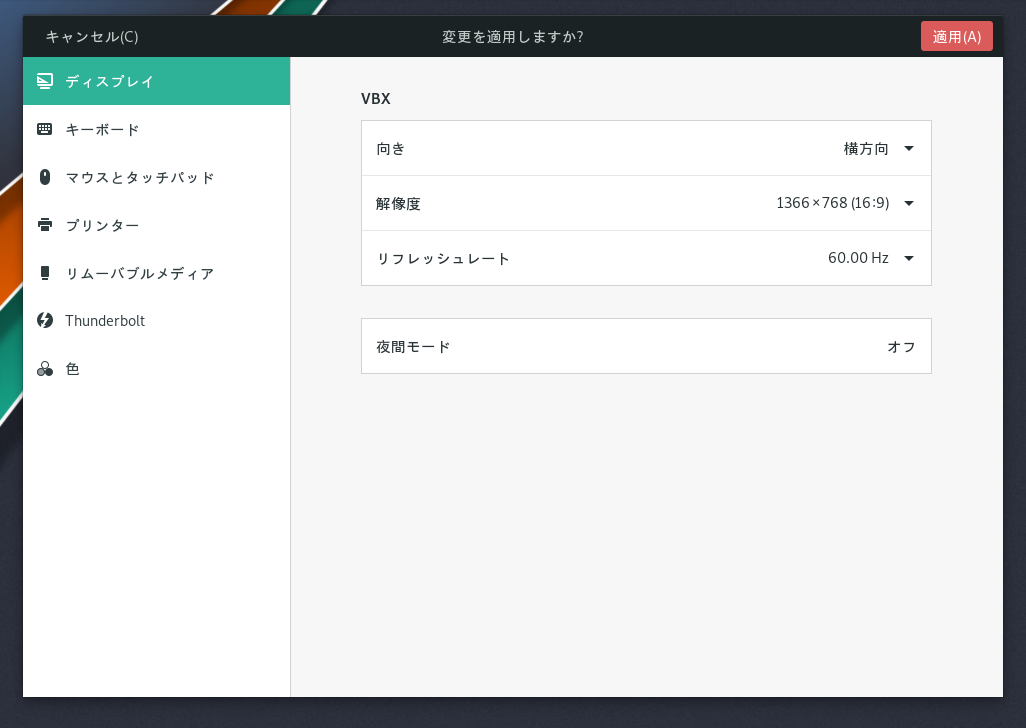Screen dimensions: 1026x728
Task: Click the オフ night mode status
Action: coord(901,347)
